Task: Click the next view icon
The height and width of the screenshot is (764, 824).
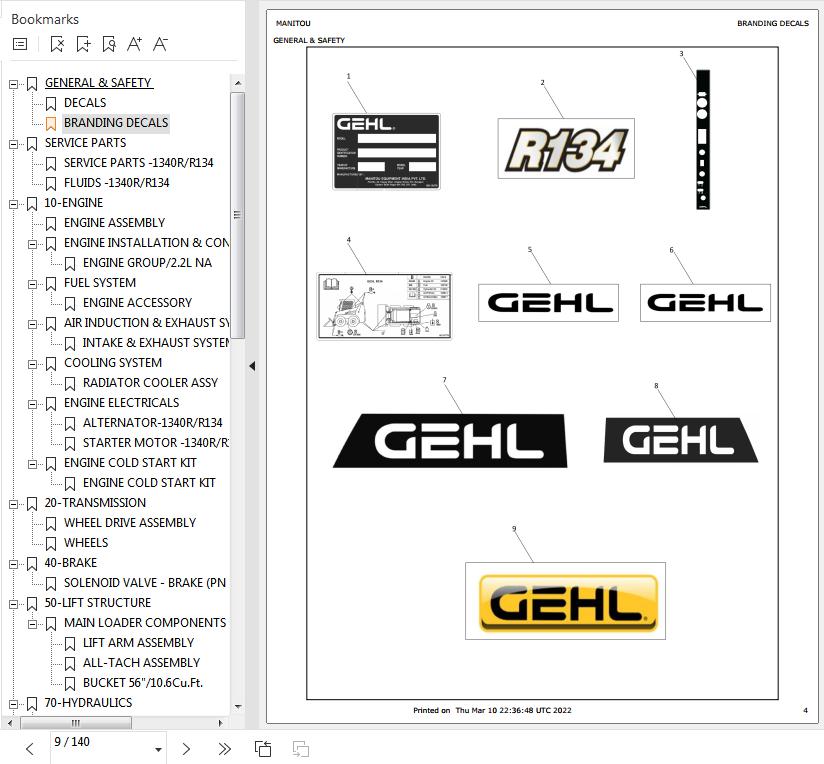Action: pyautogui.click(x=301, y=749)
